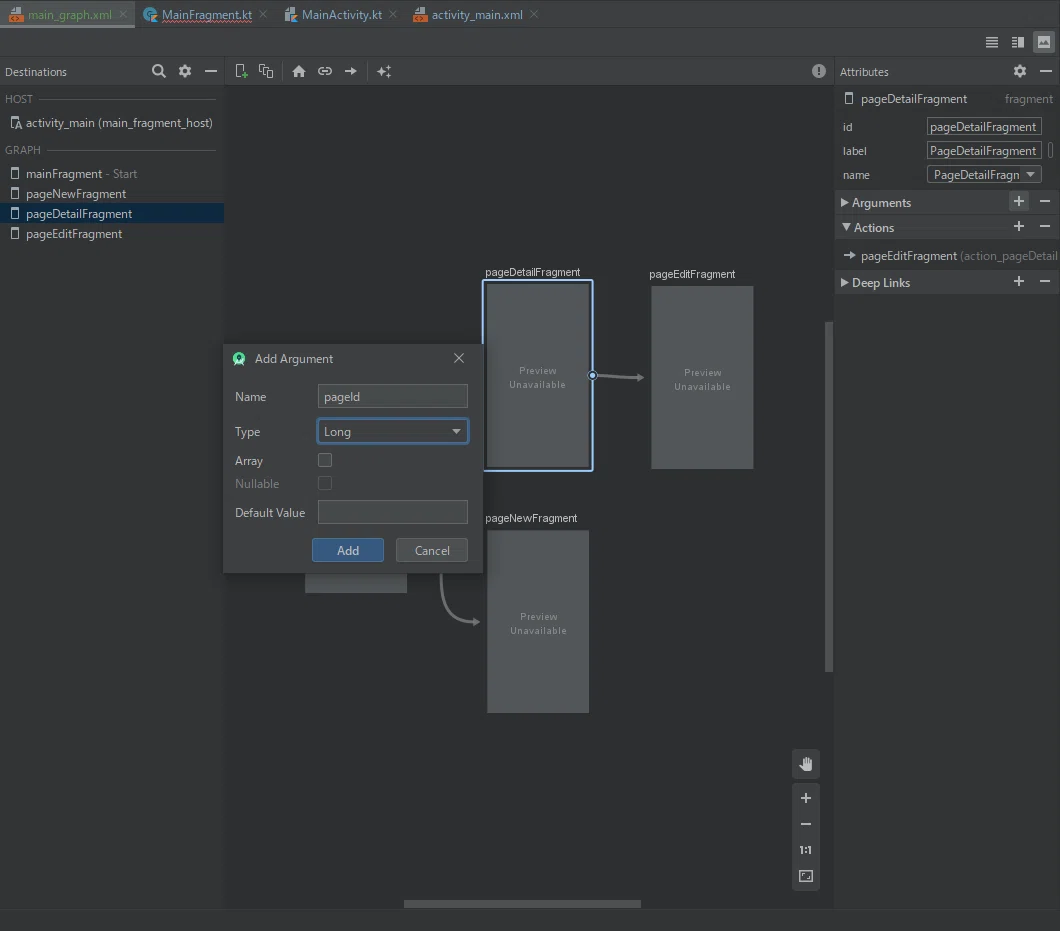Open the Type dropdown showing Long
This screenshot has height=931, width=1060.
click(x=393, y=431)
